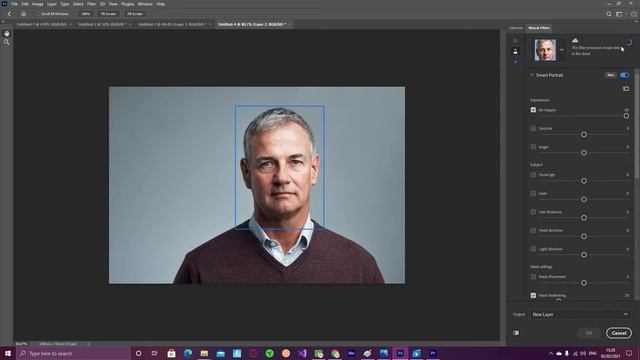
Task: Open Microsoft Store from the taskbar
Action: point(171,353)
